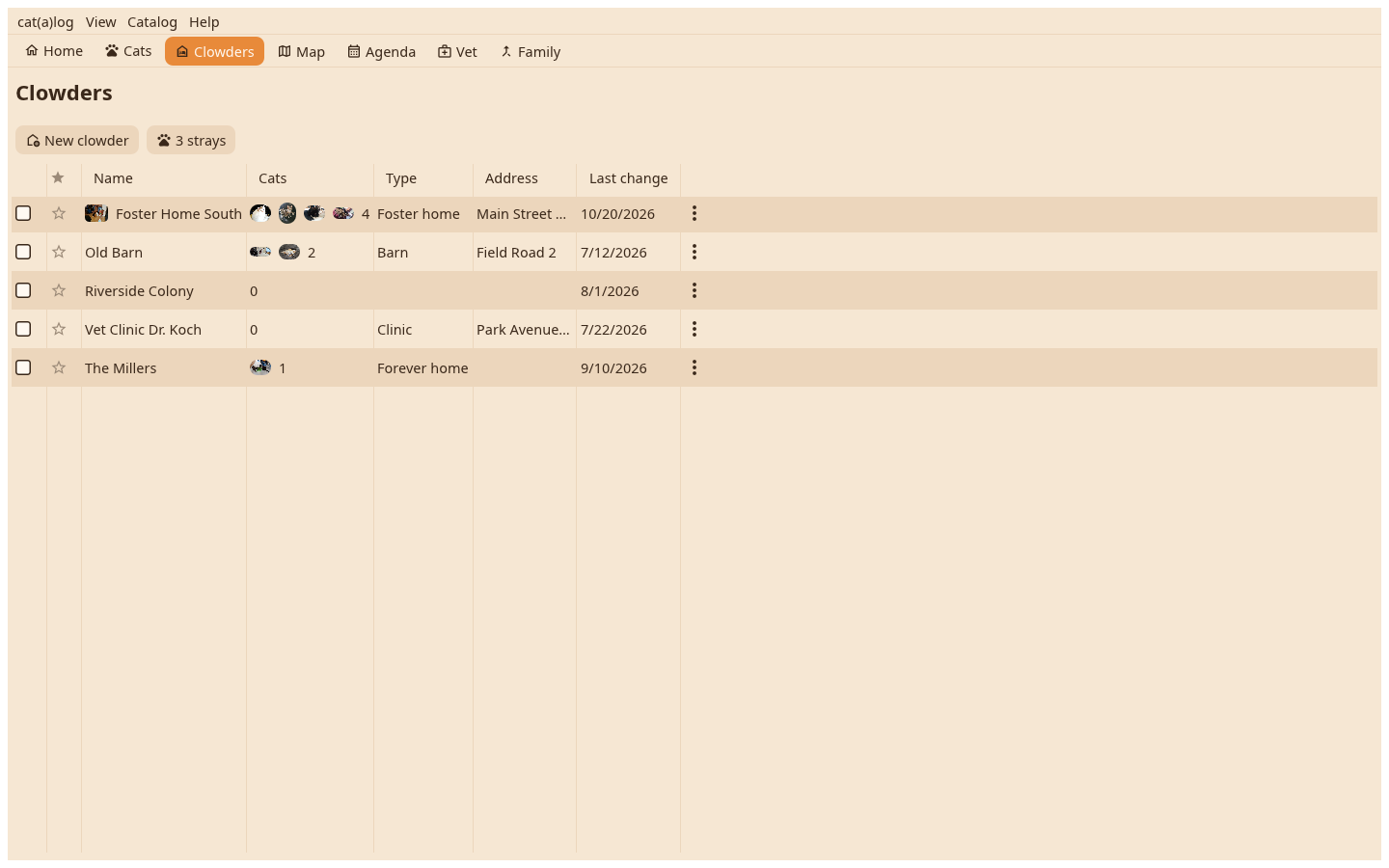1389x868 pixels.
Task: Click the first cat avatar in Foster Home South
Action: pyautogui.click(x=260, y=213)
